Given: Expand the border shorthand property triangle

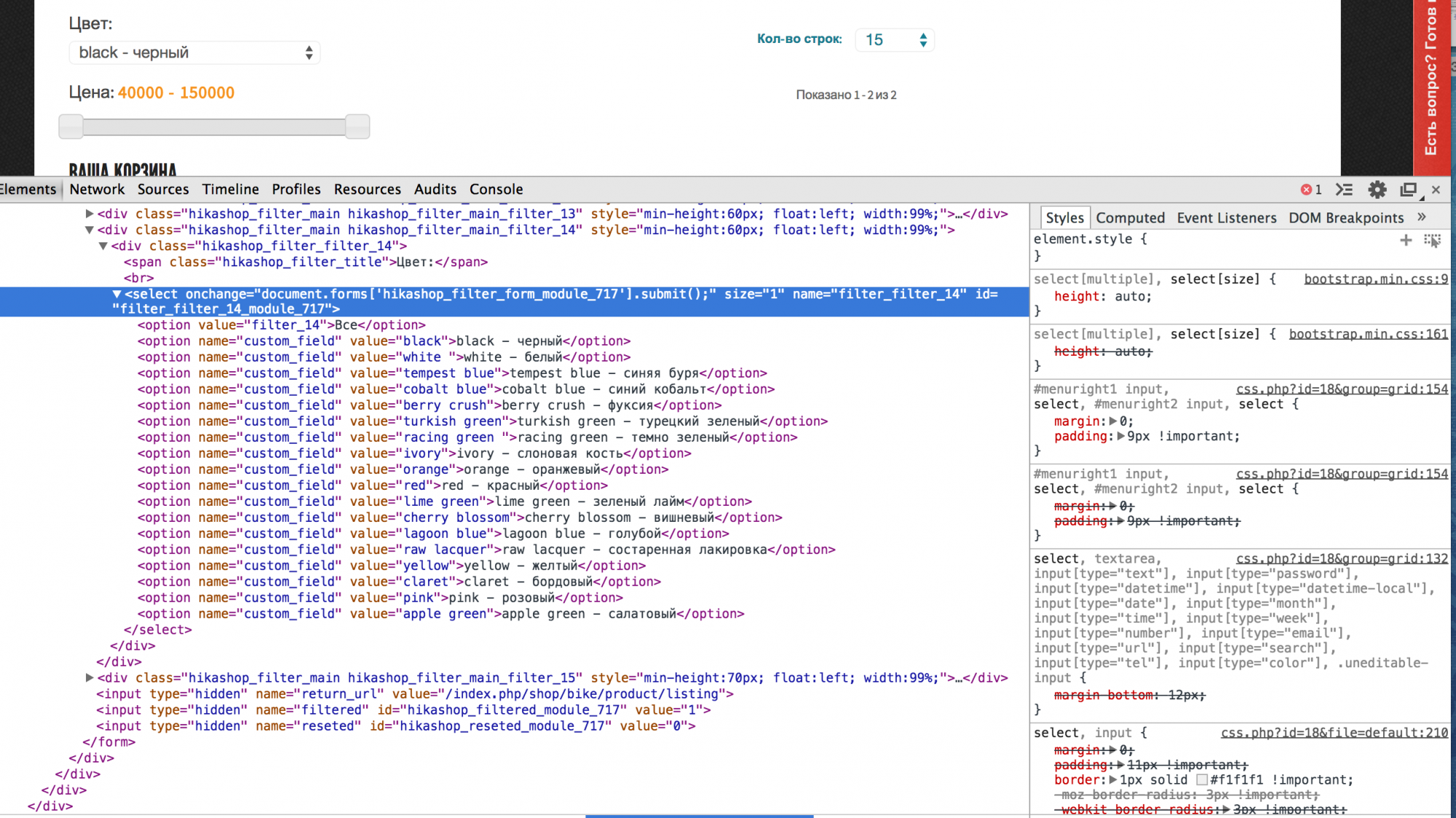Looking at the screenshot, I should click(1113, 780).
